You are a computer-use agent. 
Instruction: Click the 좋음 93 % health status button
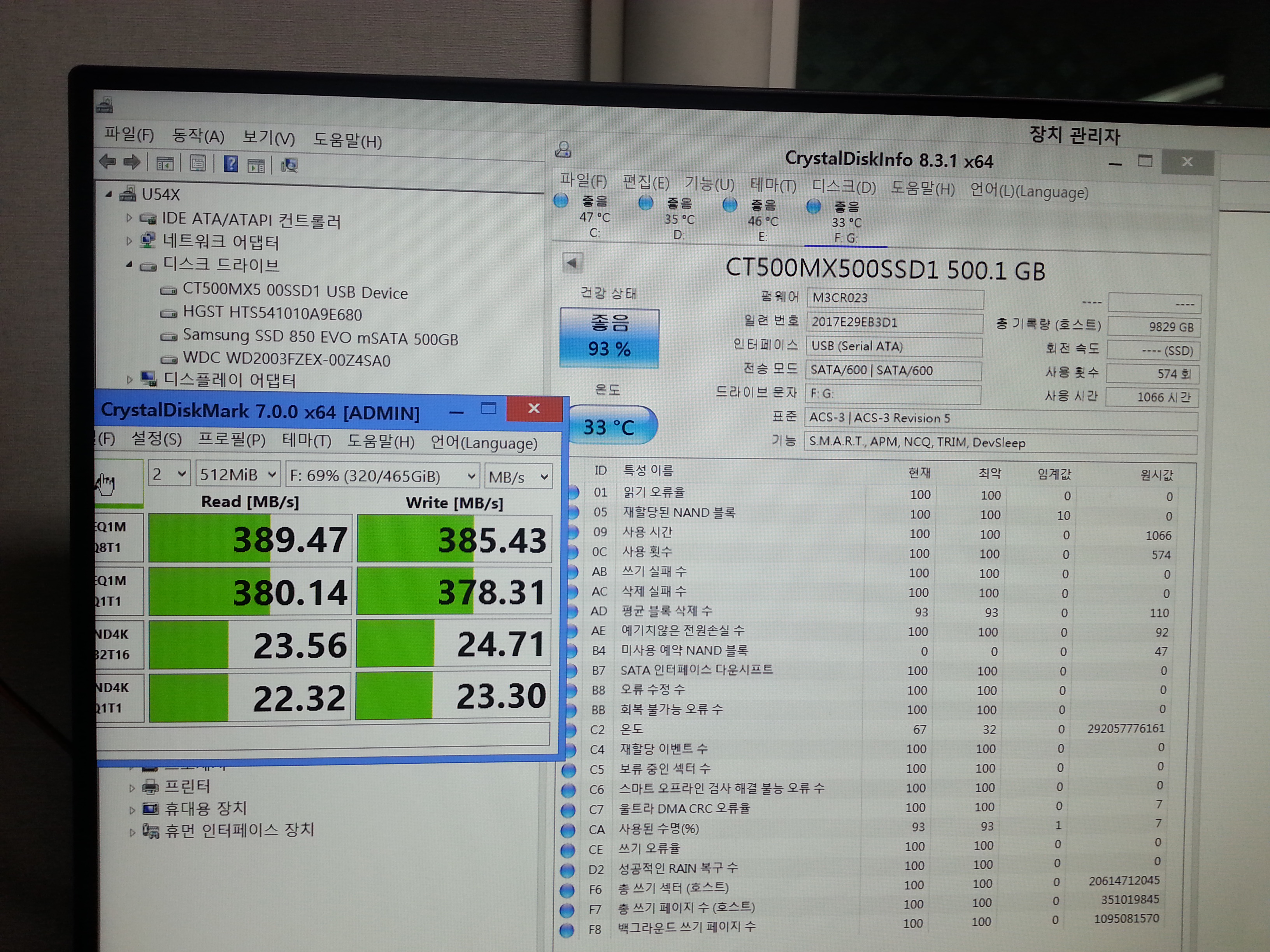(x=610, y=338)
